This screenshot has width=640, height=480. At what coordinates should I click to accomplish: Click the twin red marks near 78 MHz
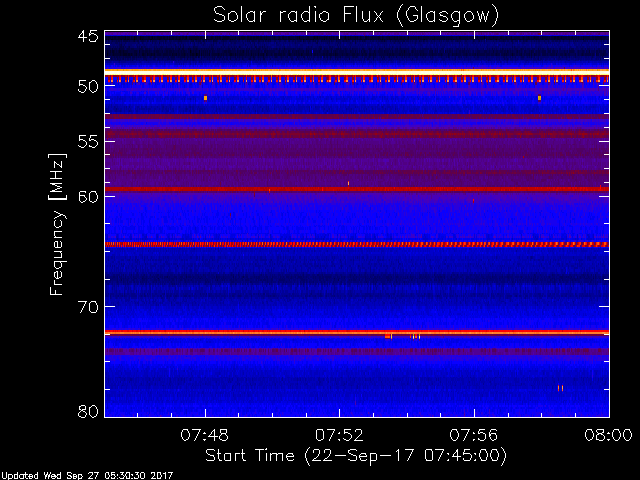(560, 388)
